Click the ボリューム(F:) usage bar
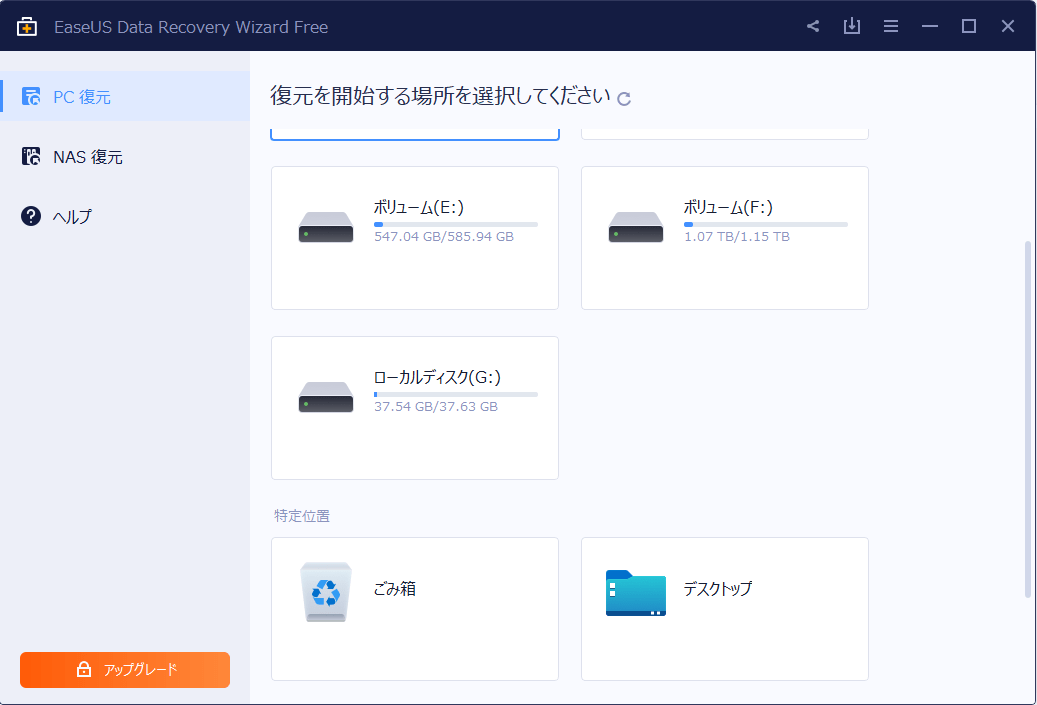 pos(766,224)
